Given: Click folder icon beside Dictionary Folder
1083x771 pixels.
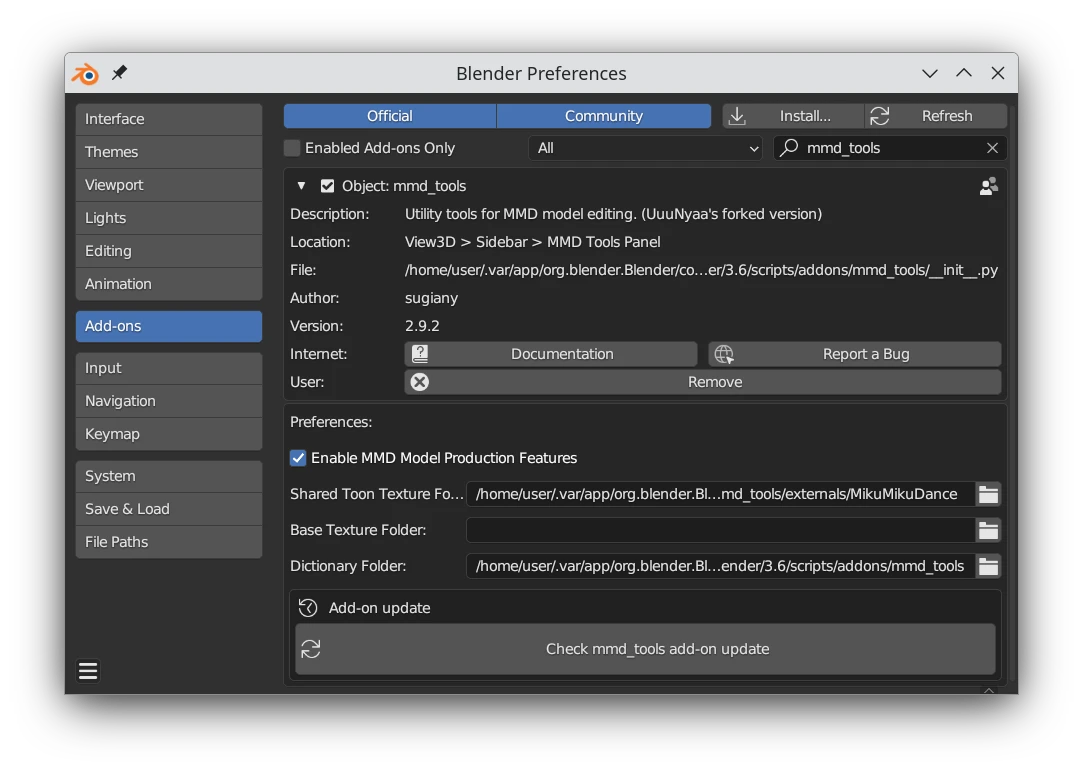Looking at the screenshot, I should [988, 566].
